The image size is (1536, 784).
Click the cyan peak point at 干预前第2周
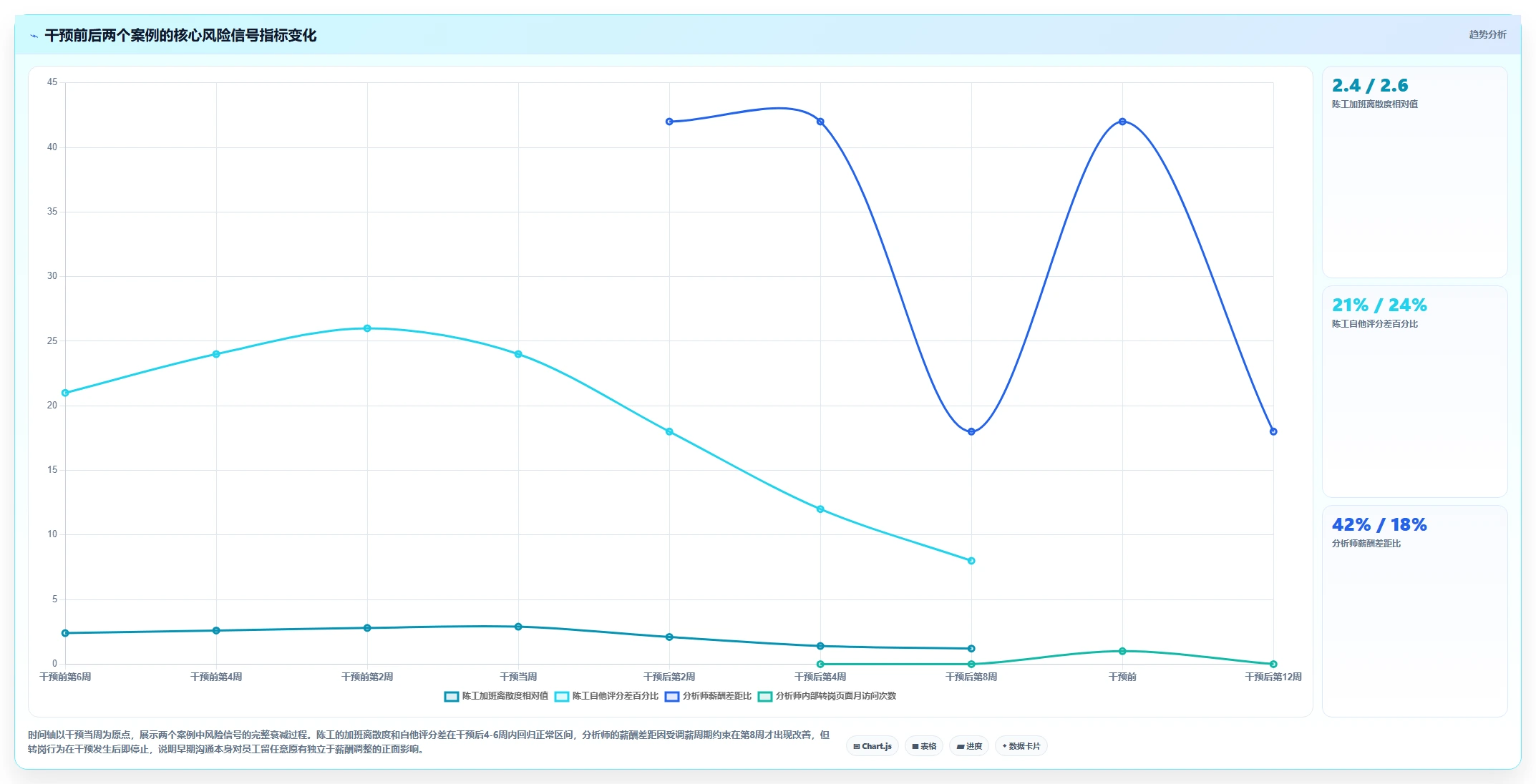pyautogui.click(x=367, y=328)
